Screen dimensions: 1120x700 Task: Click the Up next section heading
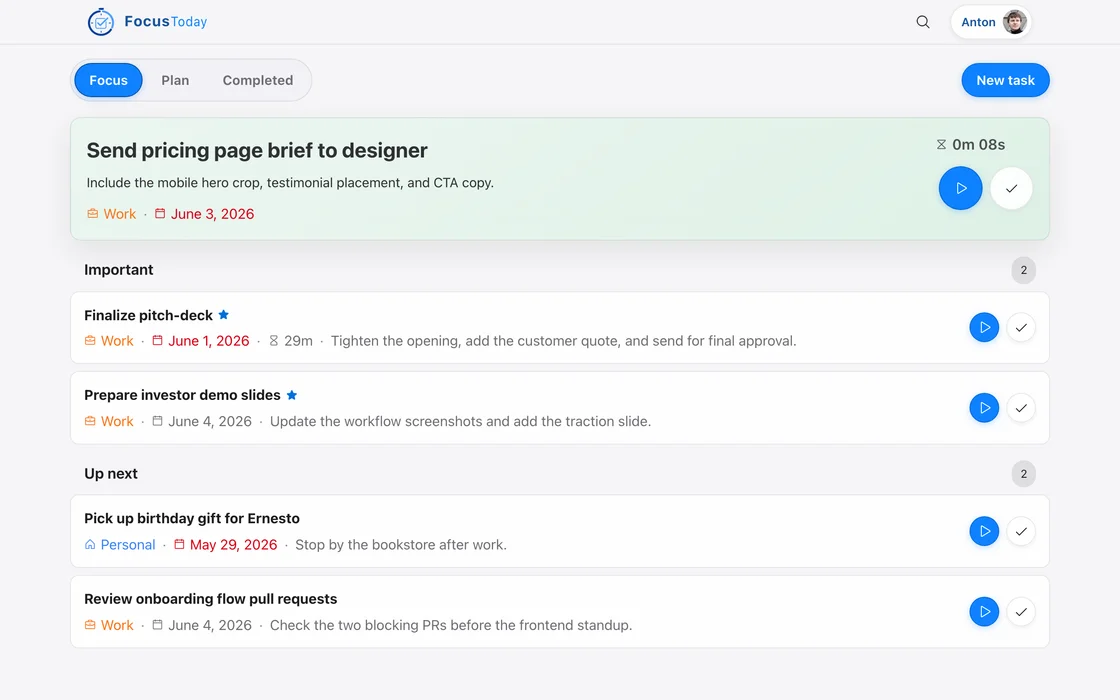pos(111,474)
